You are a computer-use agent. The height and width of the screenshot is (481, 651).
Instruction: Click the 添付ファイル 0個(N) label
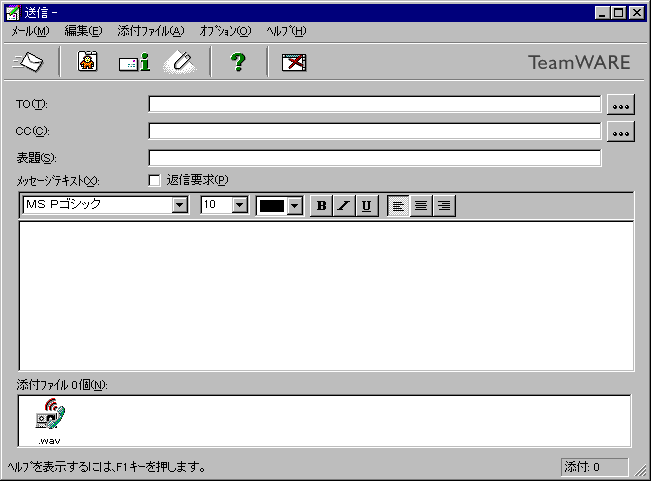(62, 385)
